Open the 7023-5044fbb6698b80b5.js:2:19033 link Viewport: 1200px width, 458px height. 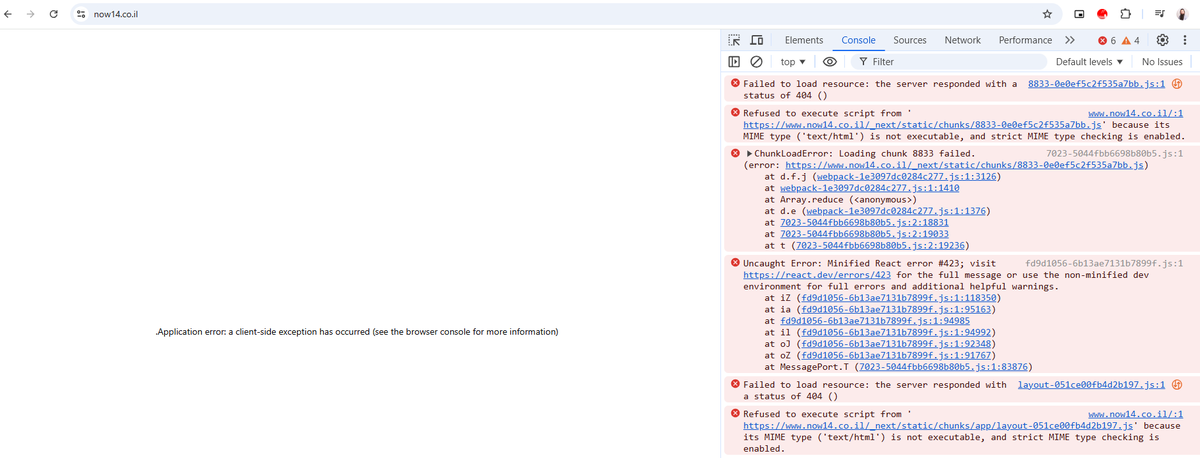(864, 233)
